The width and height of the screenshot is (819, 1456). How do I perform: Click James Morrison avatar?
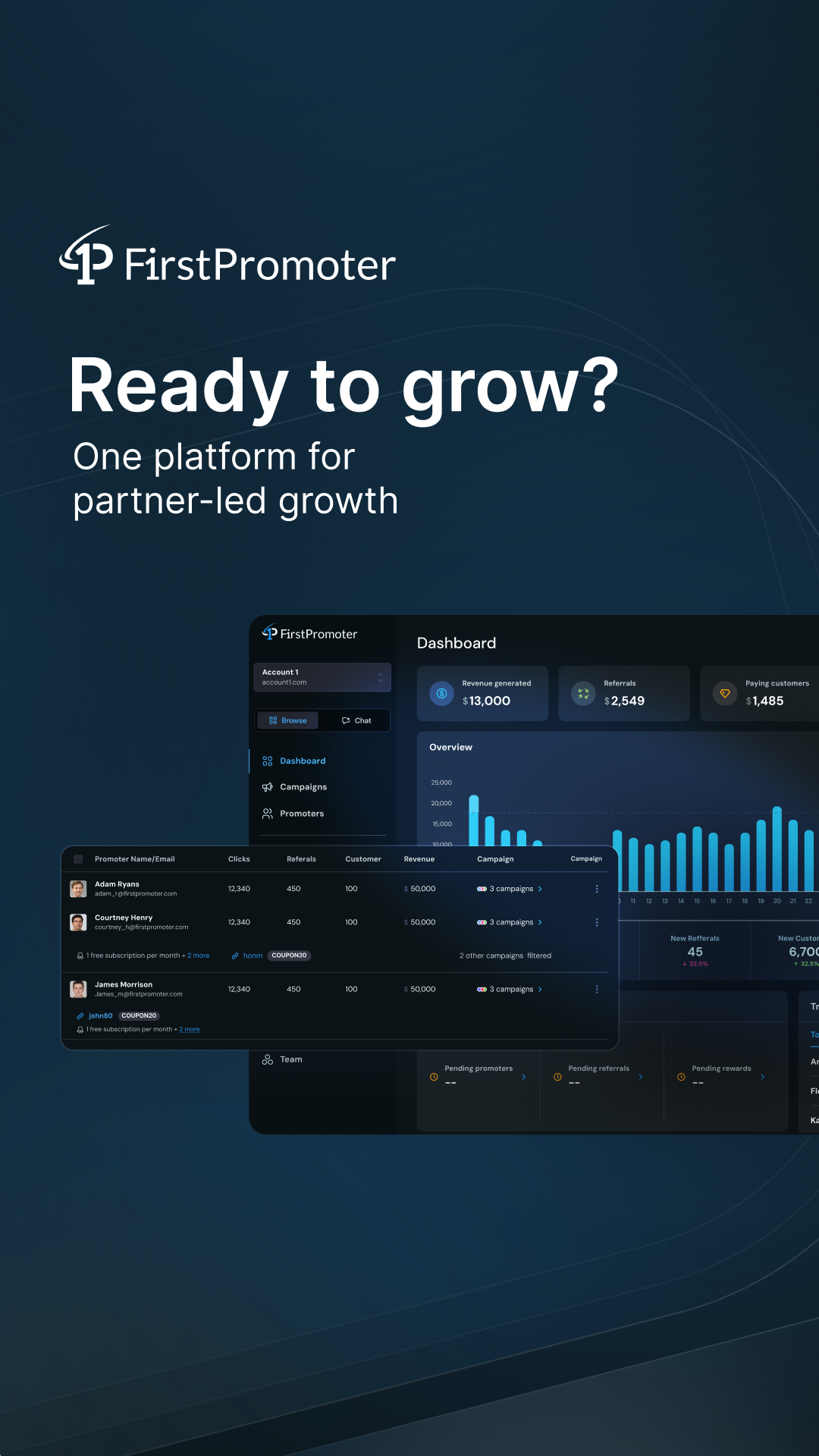pos(78,989)
